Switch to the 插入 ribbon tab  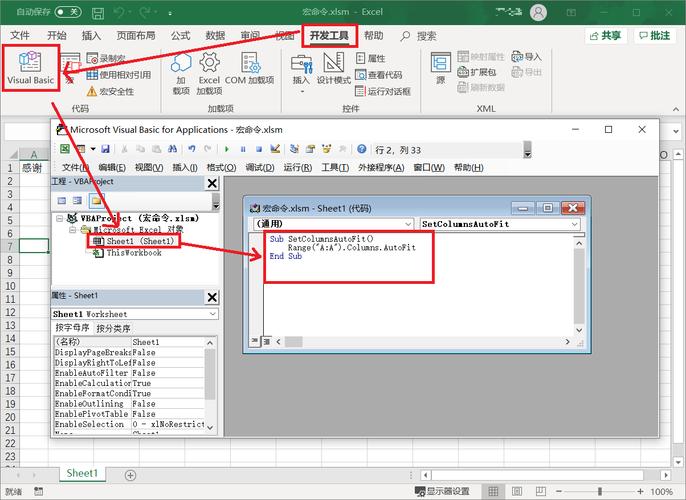[x=91, y=35]
